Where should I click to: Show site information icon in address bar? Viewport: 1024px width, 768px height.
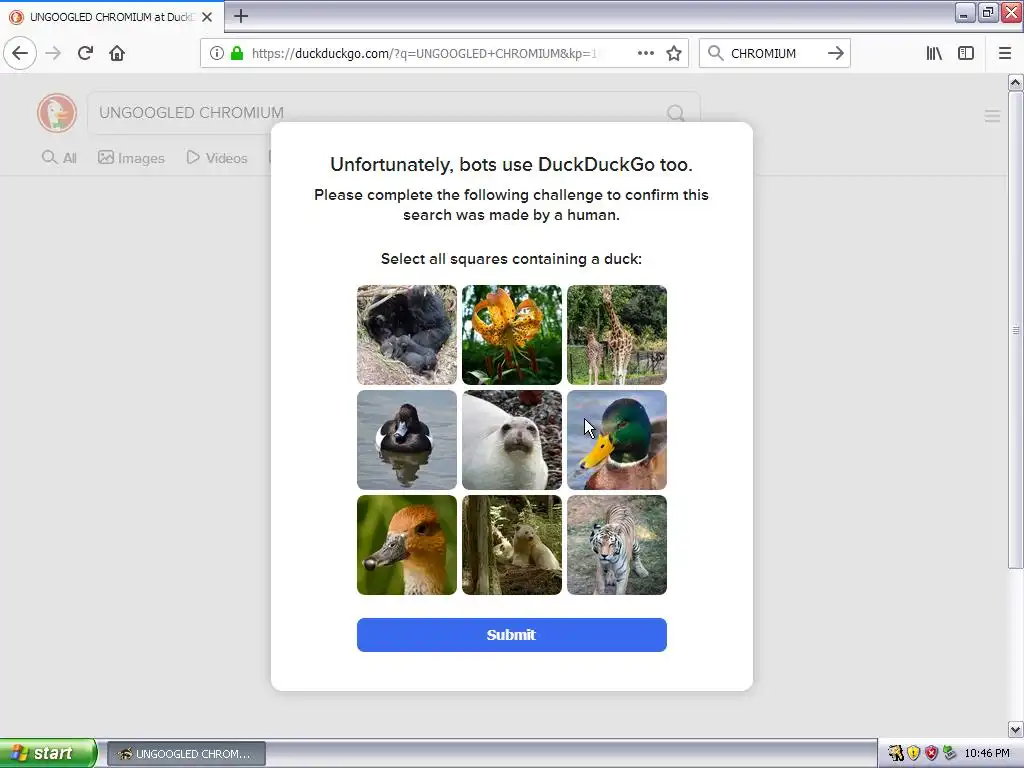[x=217, y=53]
